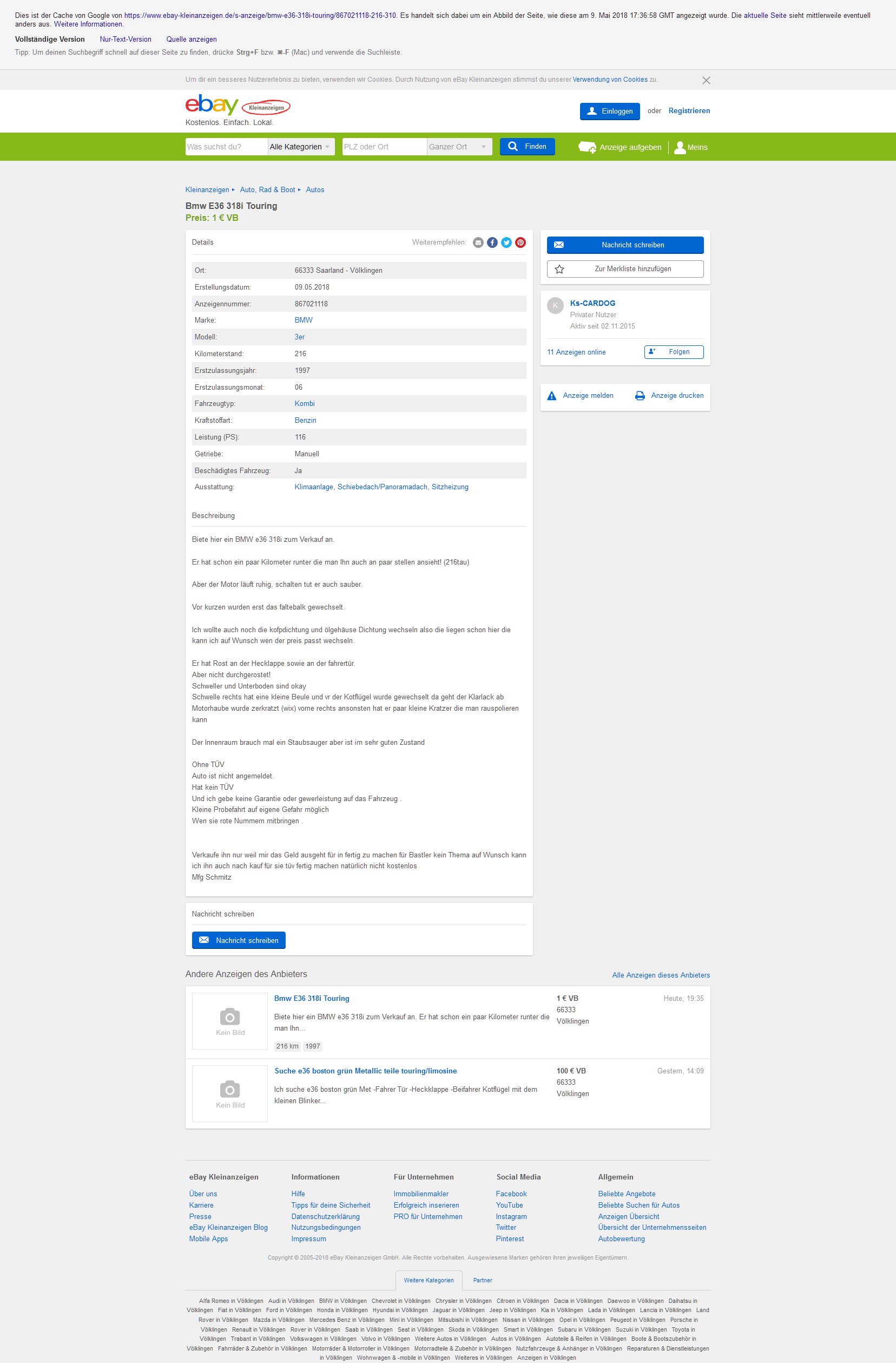The height and width of the screenshot is (1363, 896).
Task: Click Nachricht schreiben in right sidebar
Action: [625, 245]
